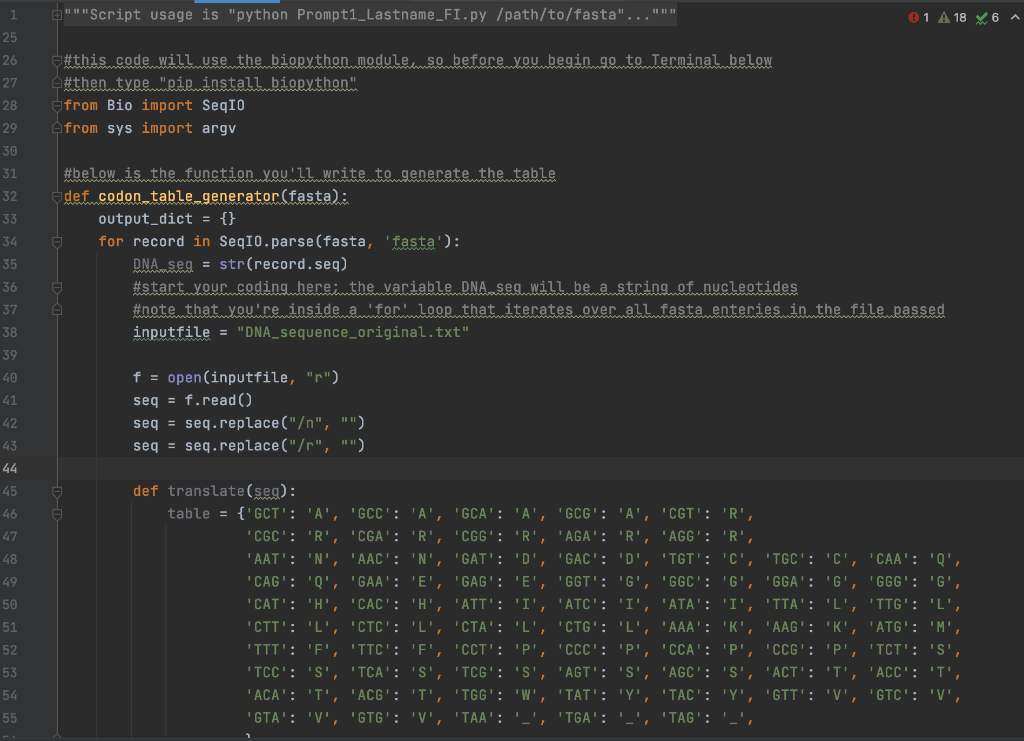This screenshot has width=1024, height=741.
Task: Click 'SeqIO.parse' in the for loop
Action: click(x=266, y=242)
